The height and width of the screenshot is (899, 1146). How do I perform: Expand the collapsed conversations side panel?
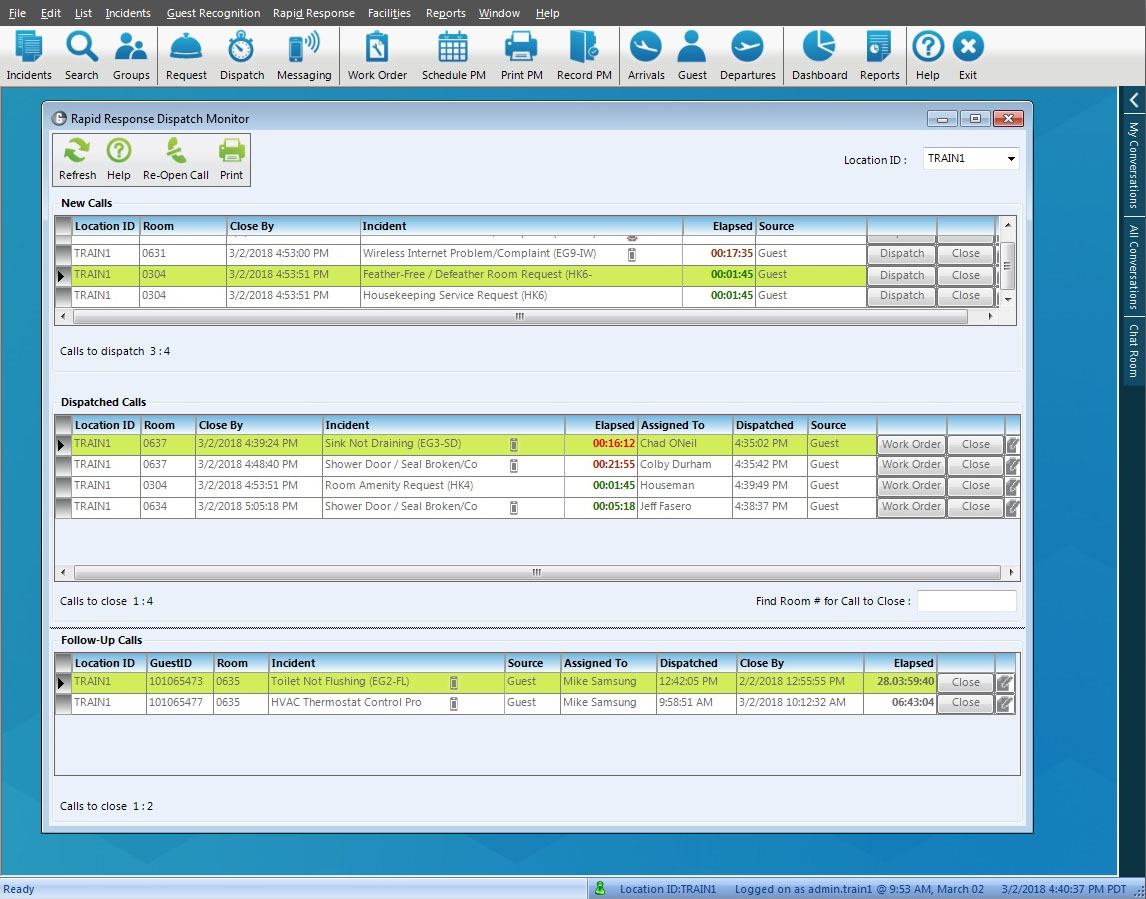click(1134, 100)
